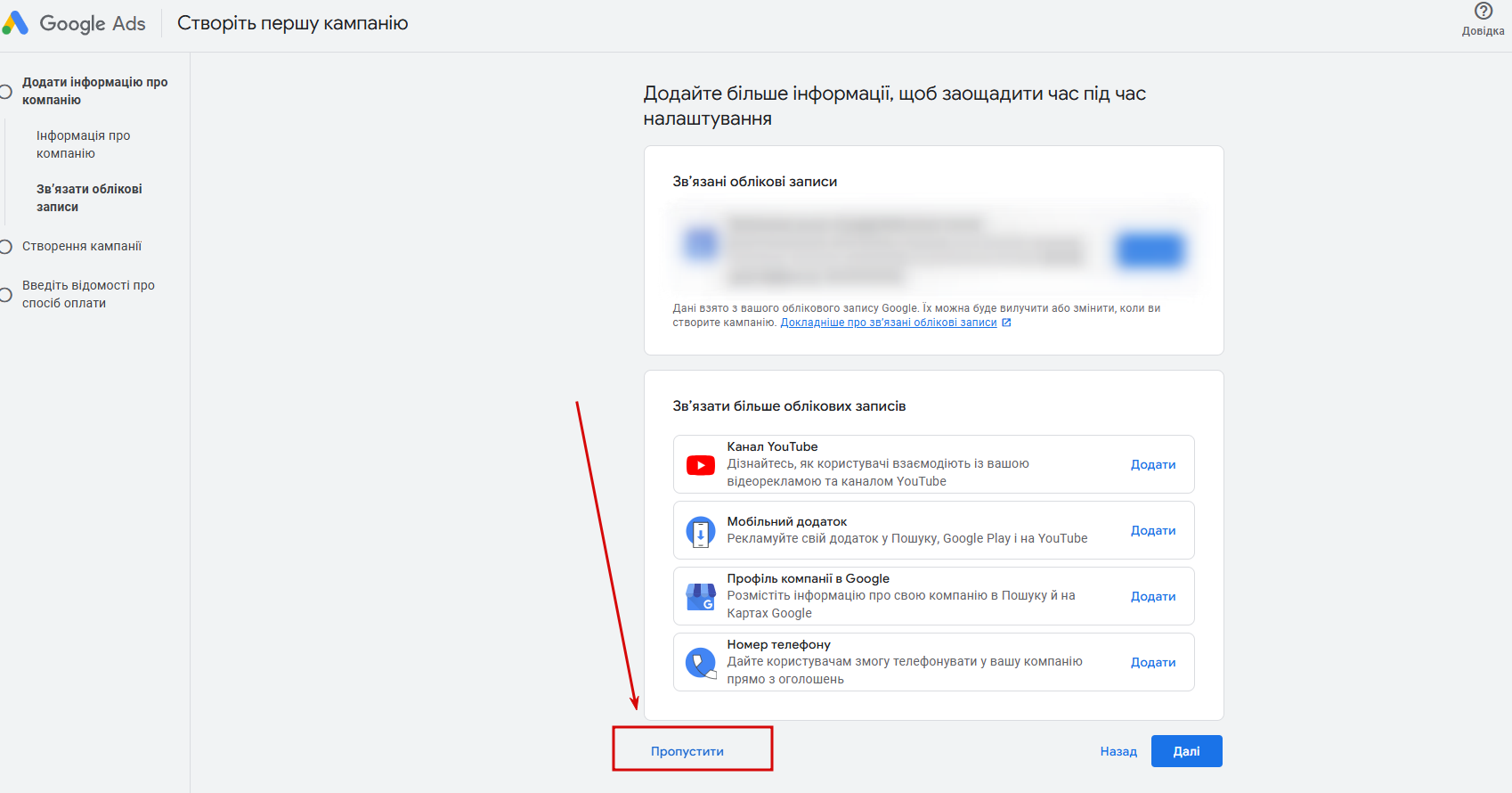Add a YouTube channel via Додати
Viewport: 1512px width, 793px height.
1153,464
